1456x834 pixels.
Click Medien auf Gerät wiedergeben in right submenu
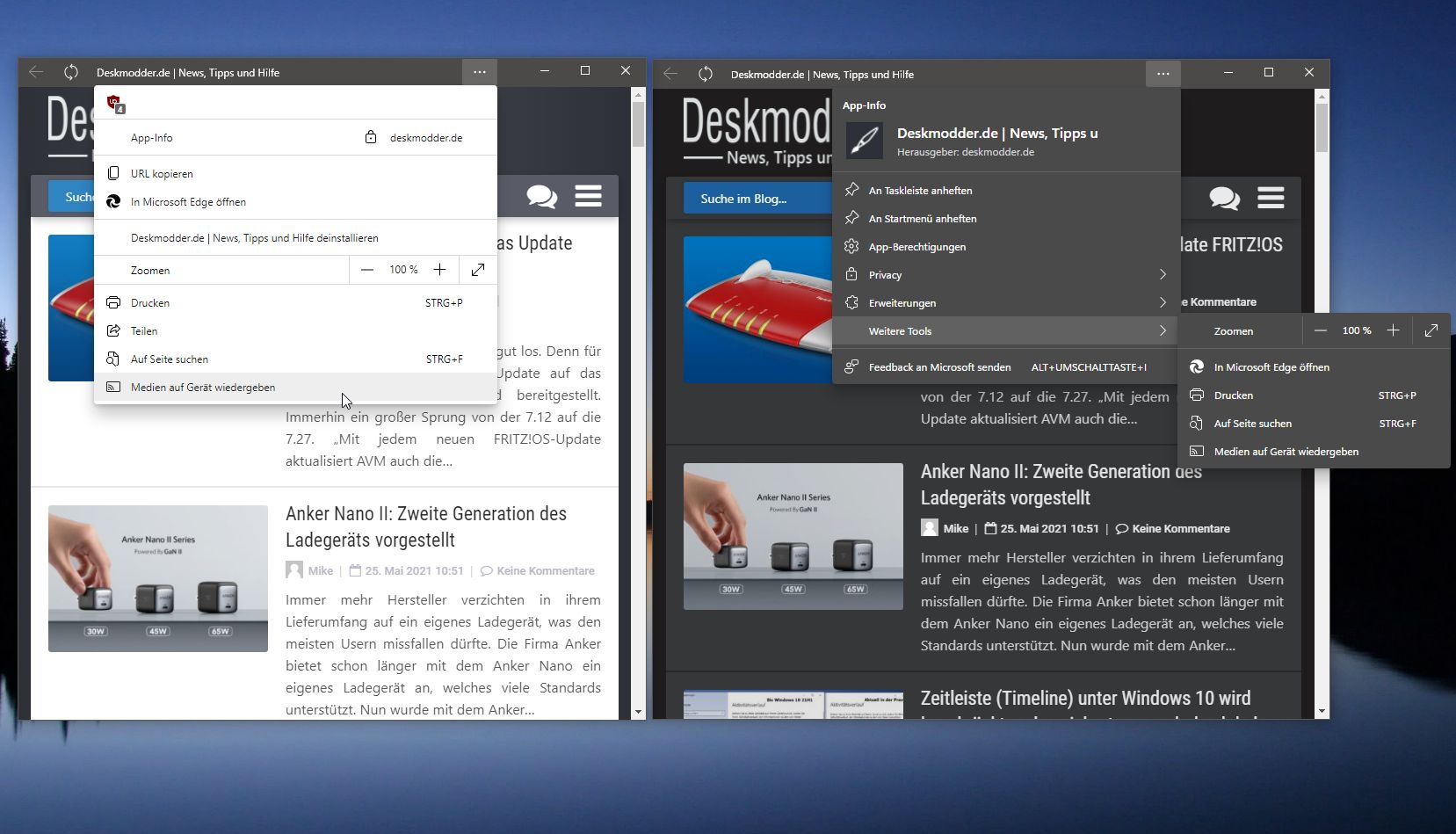point(1314,451)
